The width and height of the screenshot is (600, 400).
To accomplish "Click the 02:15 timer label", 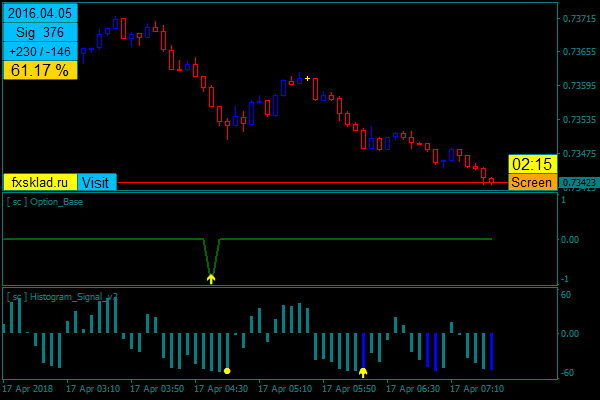I will point(532,164).
